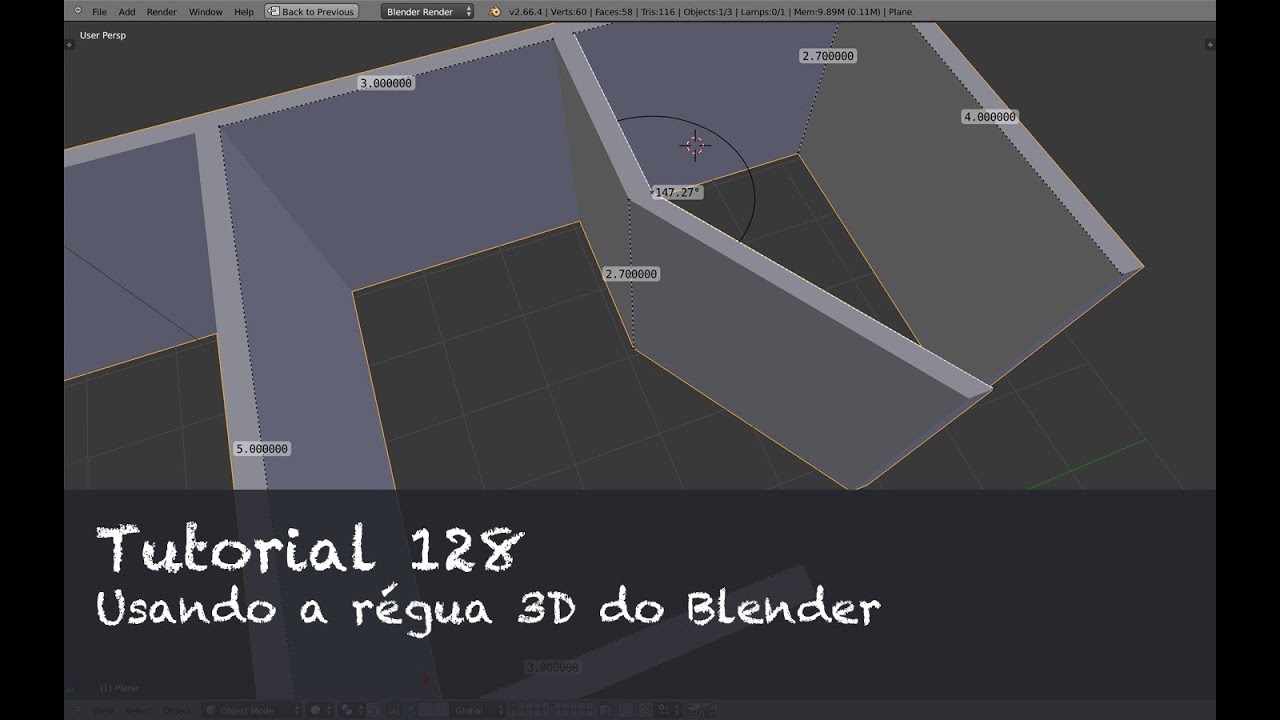Screen dimensions: 1280x720
Task: Open the Info editor type selector icon
Action: [76, 11]
